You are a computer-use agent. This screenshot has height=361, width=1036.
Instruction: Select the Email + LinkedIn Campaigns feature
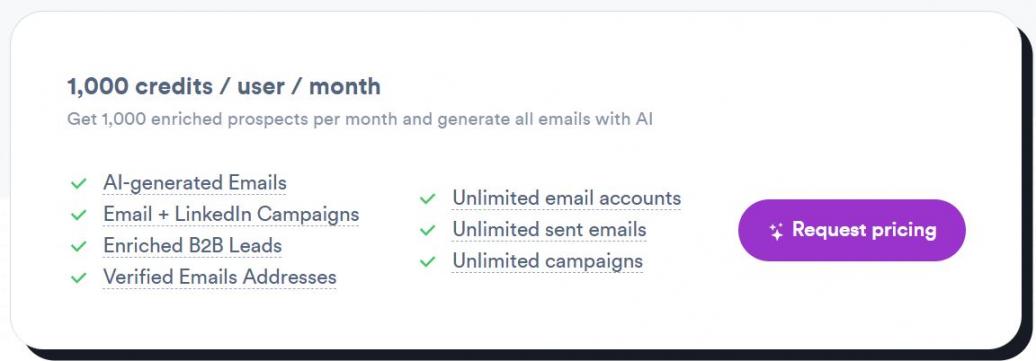coord(231,214)
